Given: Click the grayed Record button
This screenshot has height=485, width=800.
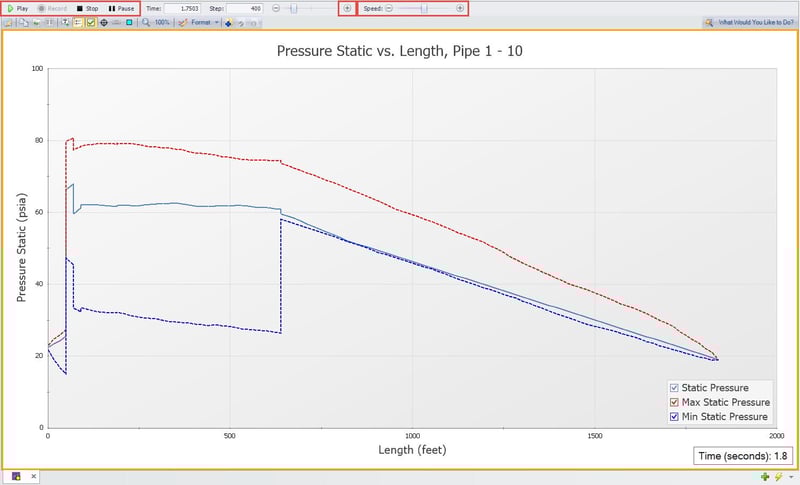Looking at the screenshot, I should click(x=52, y=8).
